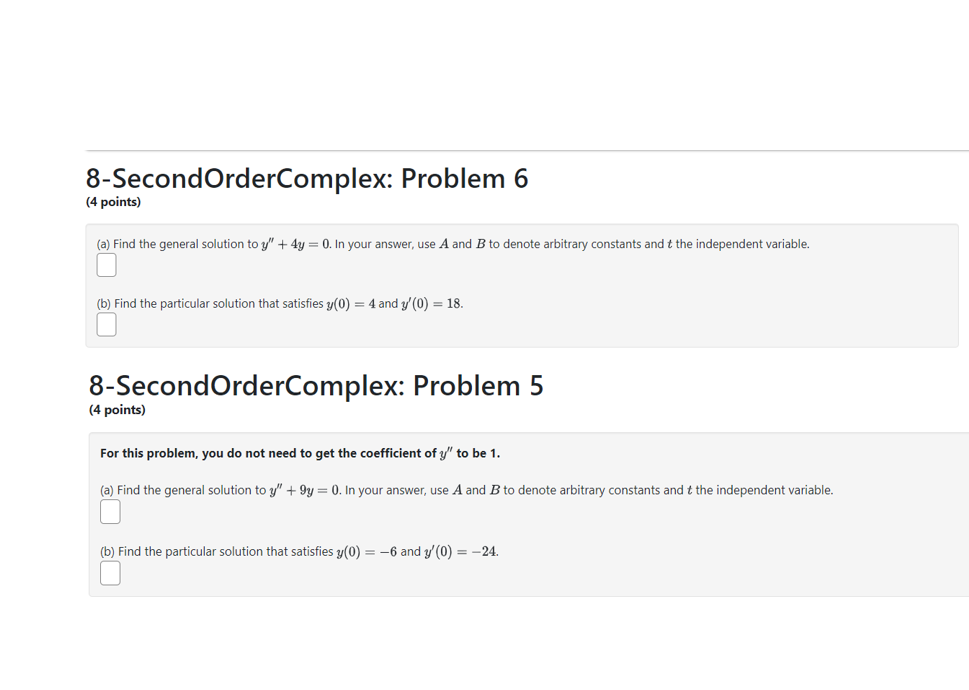Open the Problem 5 heading link

pyautogui.click(x=315, y=385)
